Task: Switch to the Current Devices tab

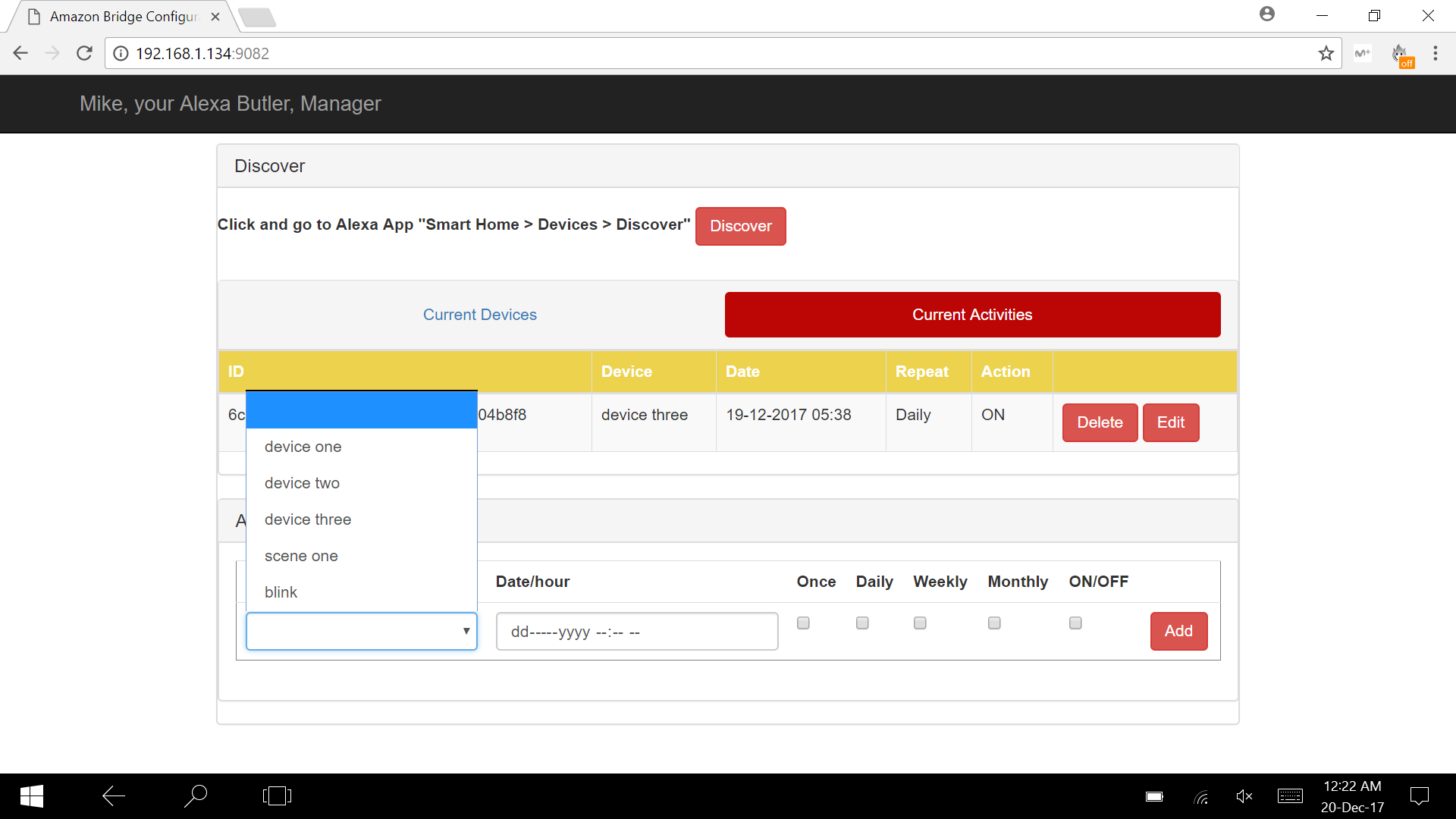Action: coord(479,315)
